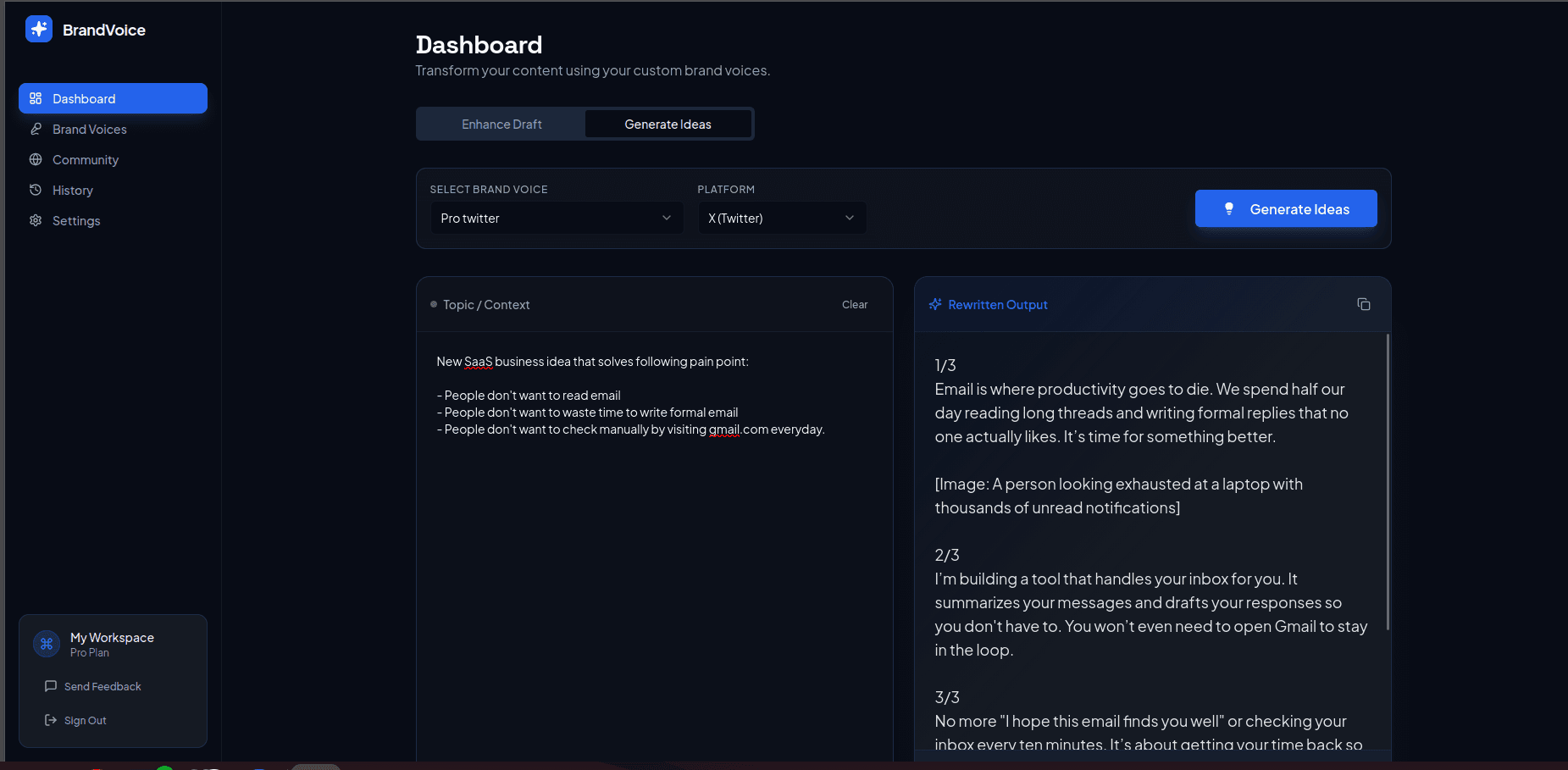
Task: Click the sparkle icon beside Rewritten Output
Action: click(935, 304)
